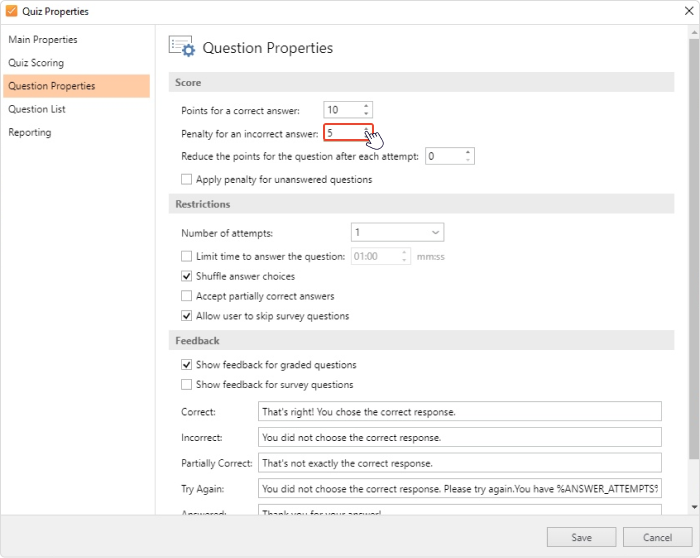Click the Partially Correct feedback text field
700x558 pixels.
point(459,463)
